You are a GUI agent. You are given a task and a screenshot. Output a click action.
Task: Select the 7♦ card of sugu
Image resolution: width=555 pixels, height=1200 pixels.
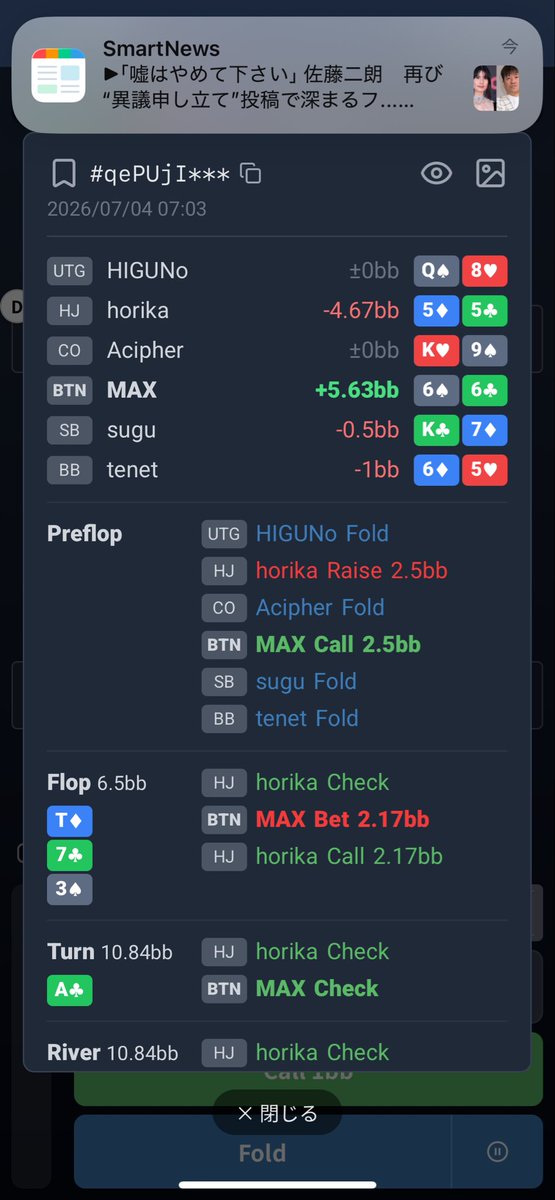(484, 430)
